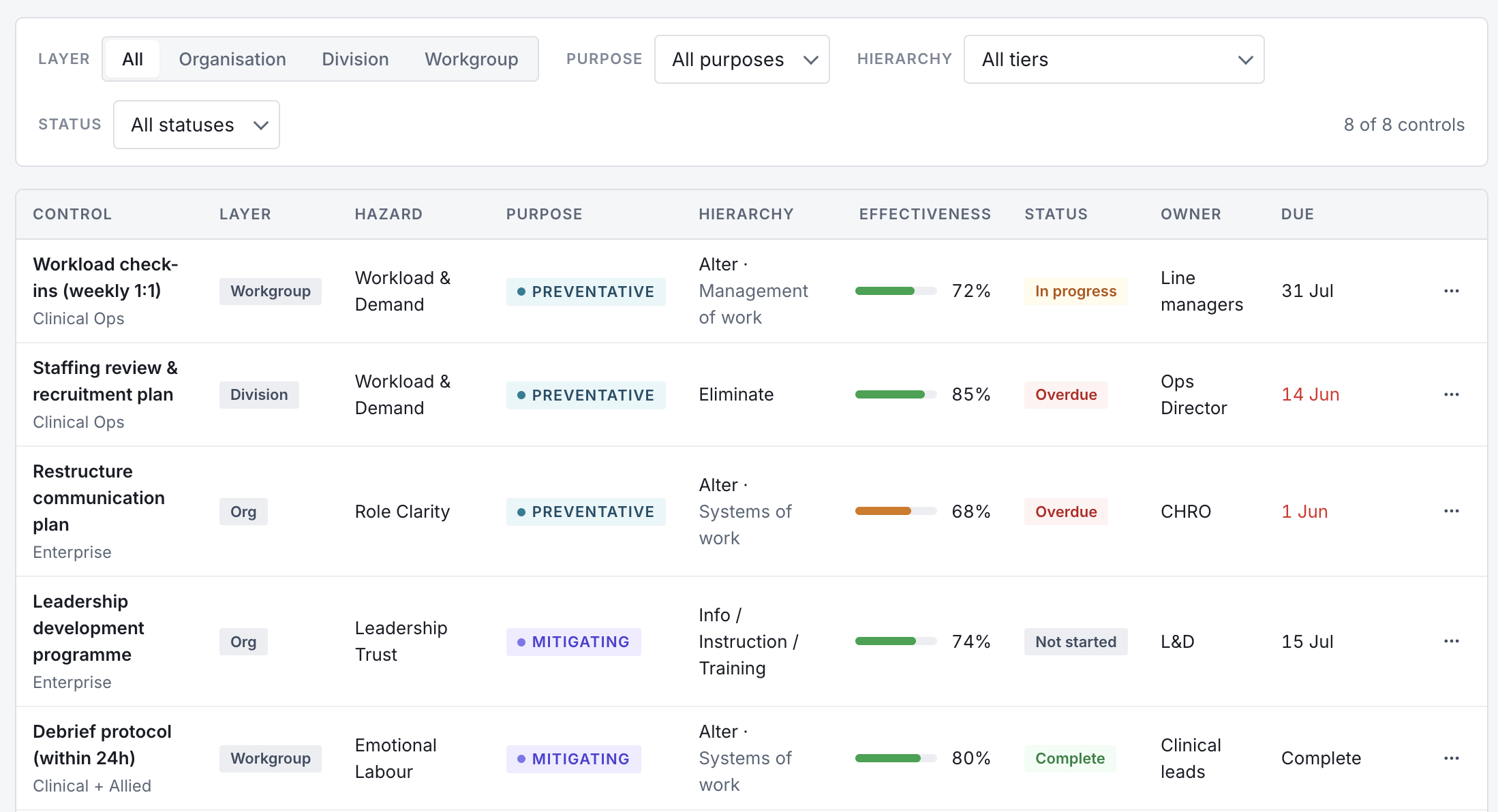The height and width of the screenshot is (812, 1498).
Task: Sort by Control column header
Action: tap(72, 214)
